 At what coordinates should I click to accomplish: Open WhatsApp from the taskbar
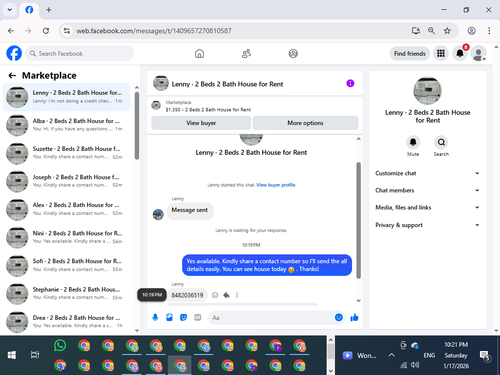click(x=60, y=346)
